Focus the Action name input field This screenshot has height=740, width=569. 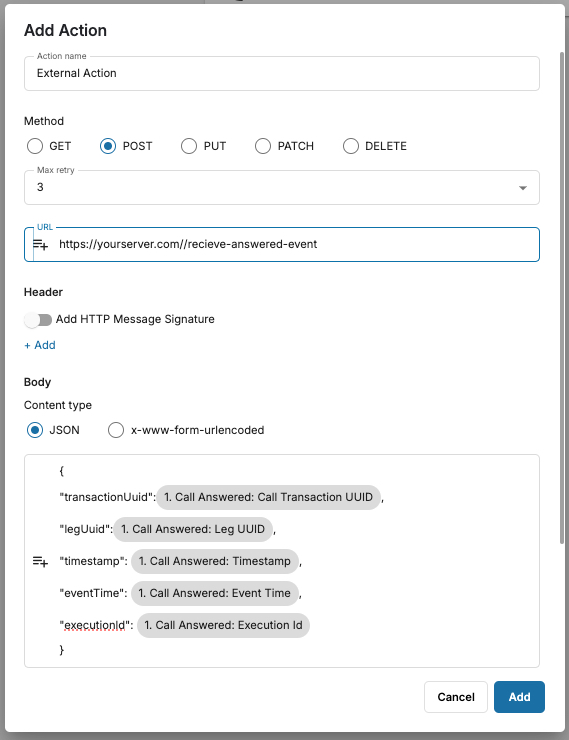click(x=282, y=74)
